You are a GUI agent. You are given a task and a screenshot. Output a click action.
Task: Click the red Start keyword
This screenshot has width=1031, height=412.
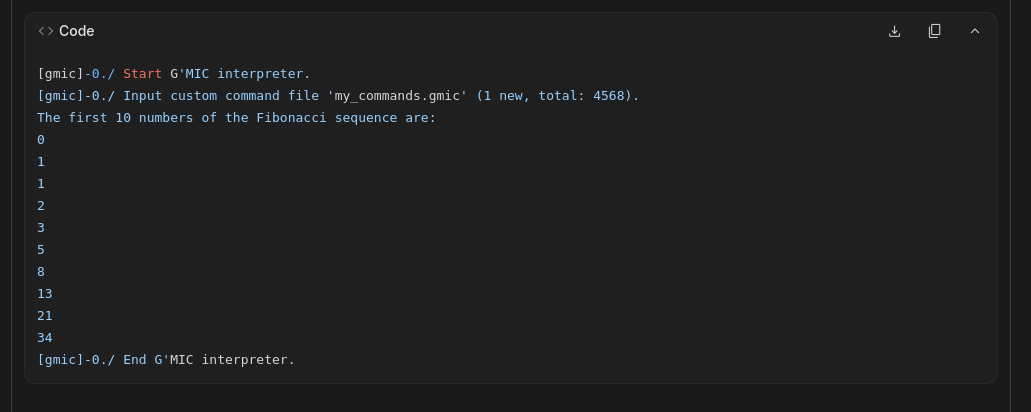pos(142,74)
